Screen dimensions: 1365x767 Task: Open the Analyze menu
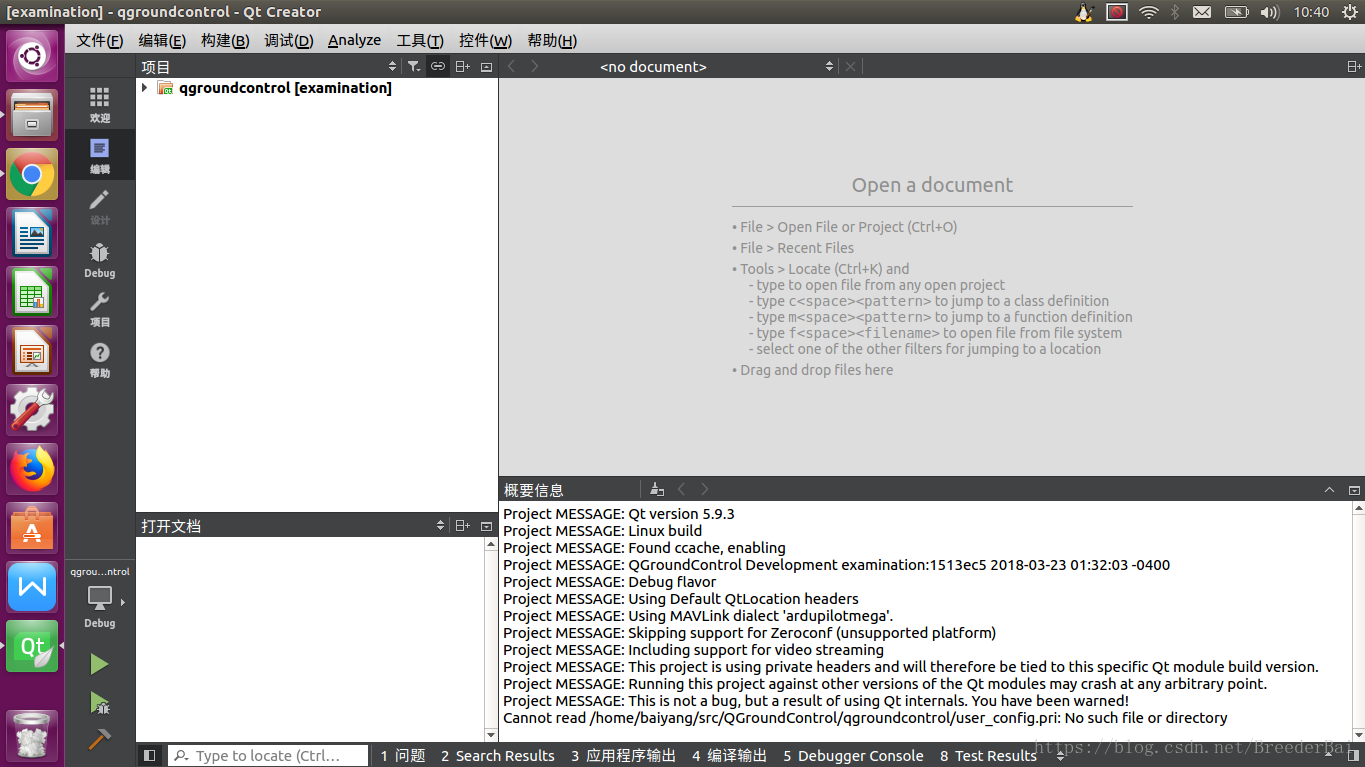[x=354, y=40]
